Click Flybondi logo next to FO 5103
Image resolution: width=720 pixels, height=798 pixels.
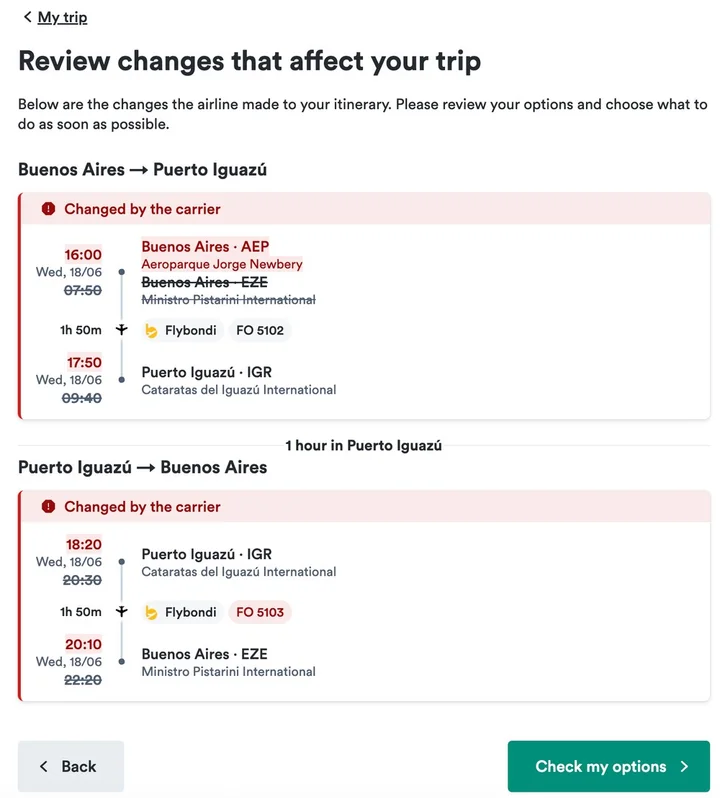pyautogui.click(x=151, y=613)
